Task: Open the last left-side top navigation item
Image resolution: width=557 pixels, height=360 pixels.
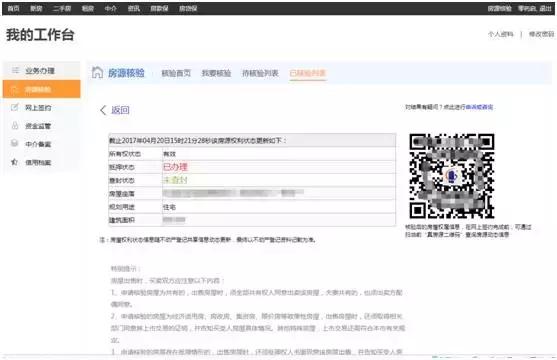Action: (x=188, y=9)
